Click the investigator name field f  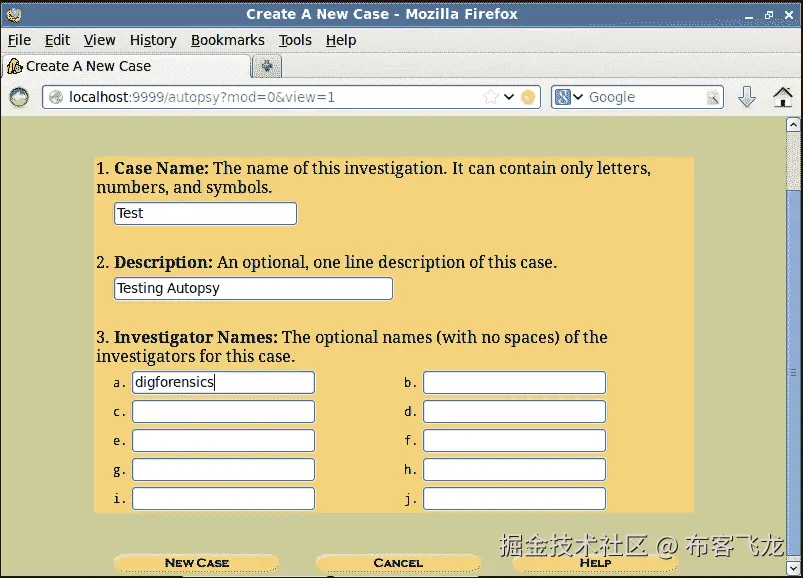tap(514, 441)
